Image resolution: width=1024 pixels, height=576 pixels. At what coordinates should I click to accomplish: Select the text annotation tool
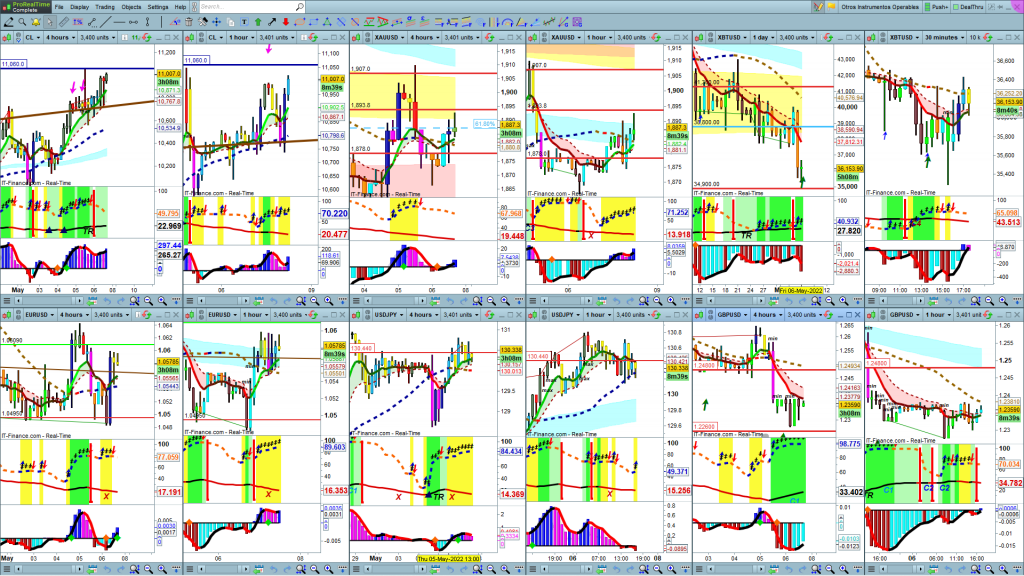(x=244, y=22)
